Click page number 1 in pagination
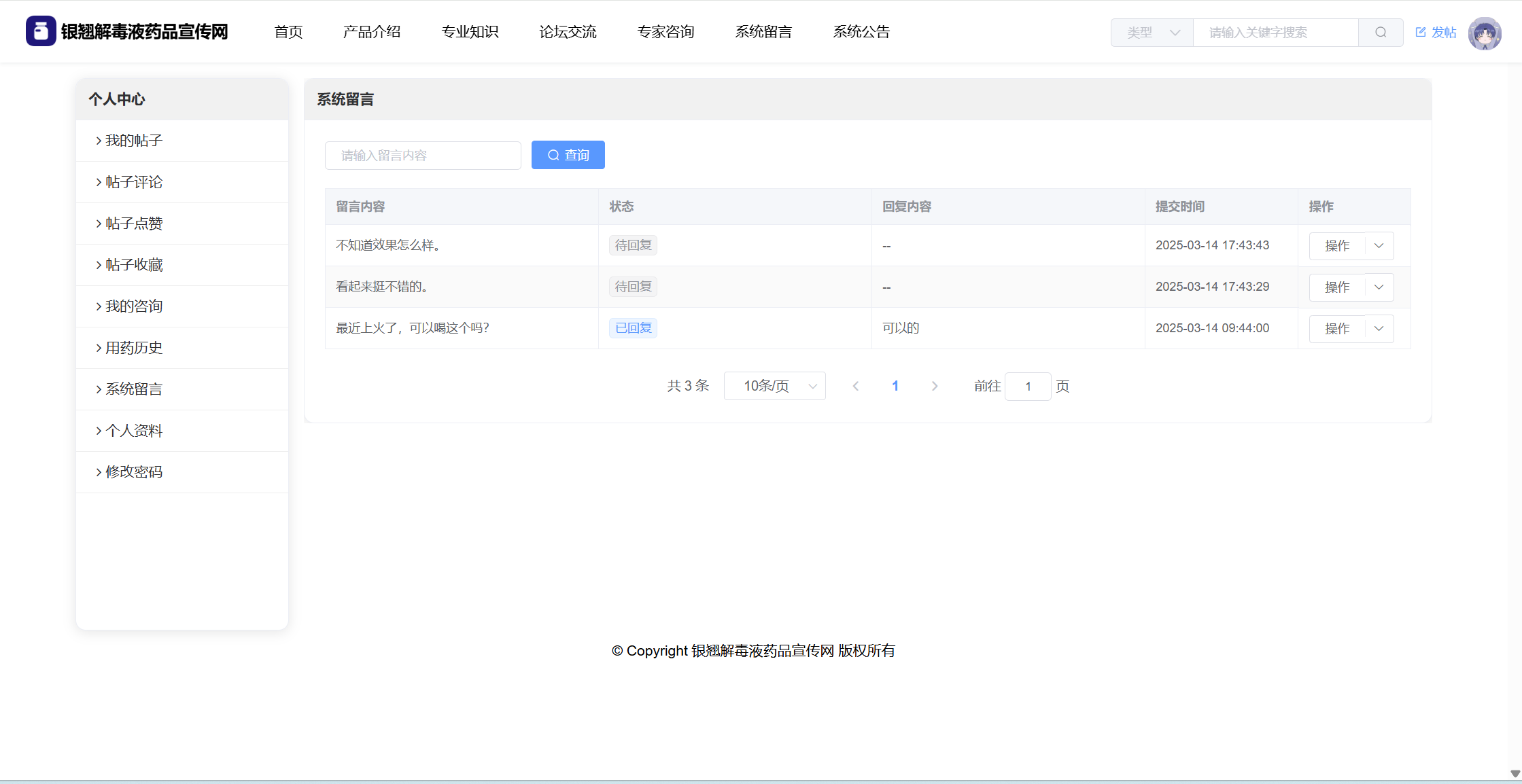This screenshot has height=784, width=1522. (895, 386)
